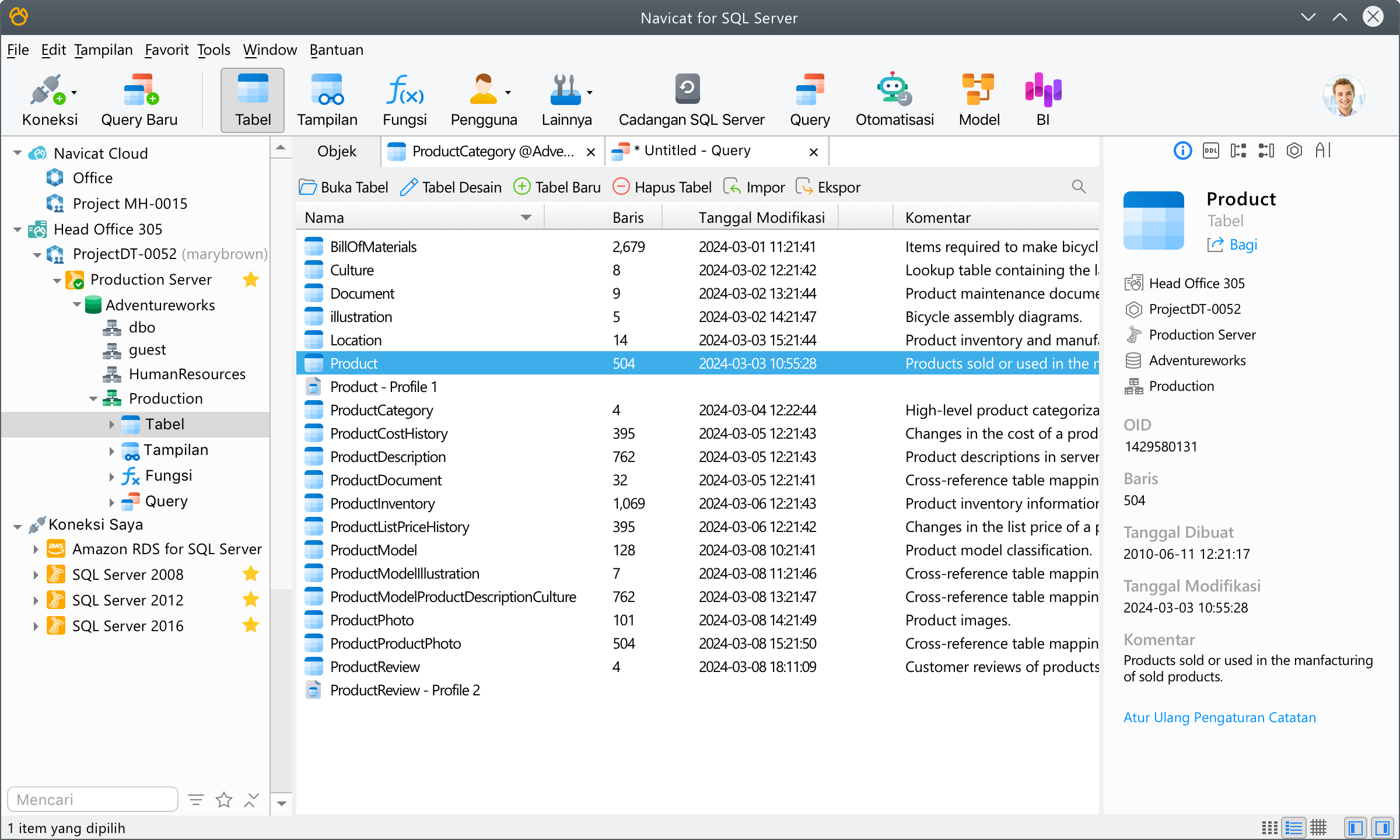Click the Tabel Baru button

pos(557,187)
